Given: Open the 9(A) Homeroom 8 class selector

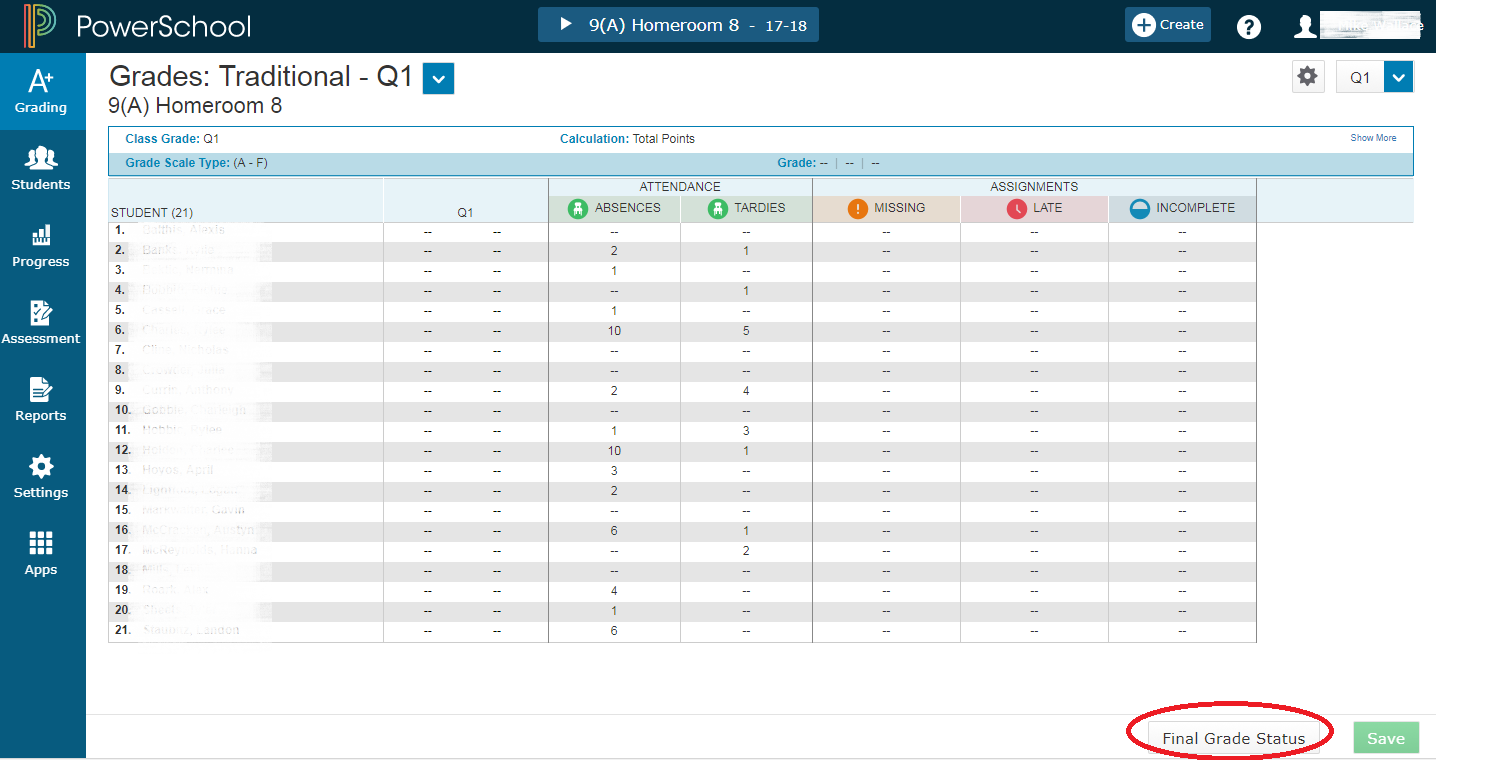Looking at the screenshot, I should (x=678, y=25).
